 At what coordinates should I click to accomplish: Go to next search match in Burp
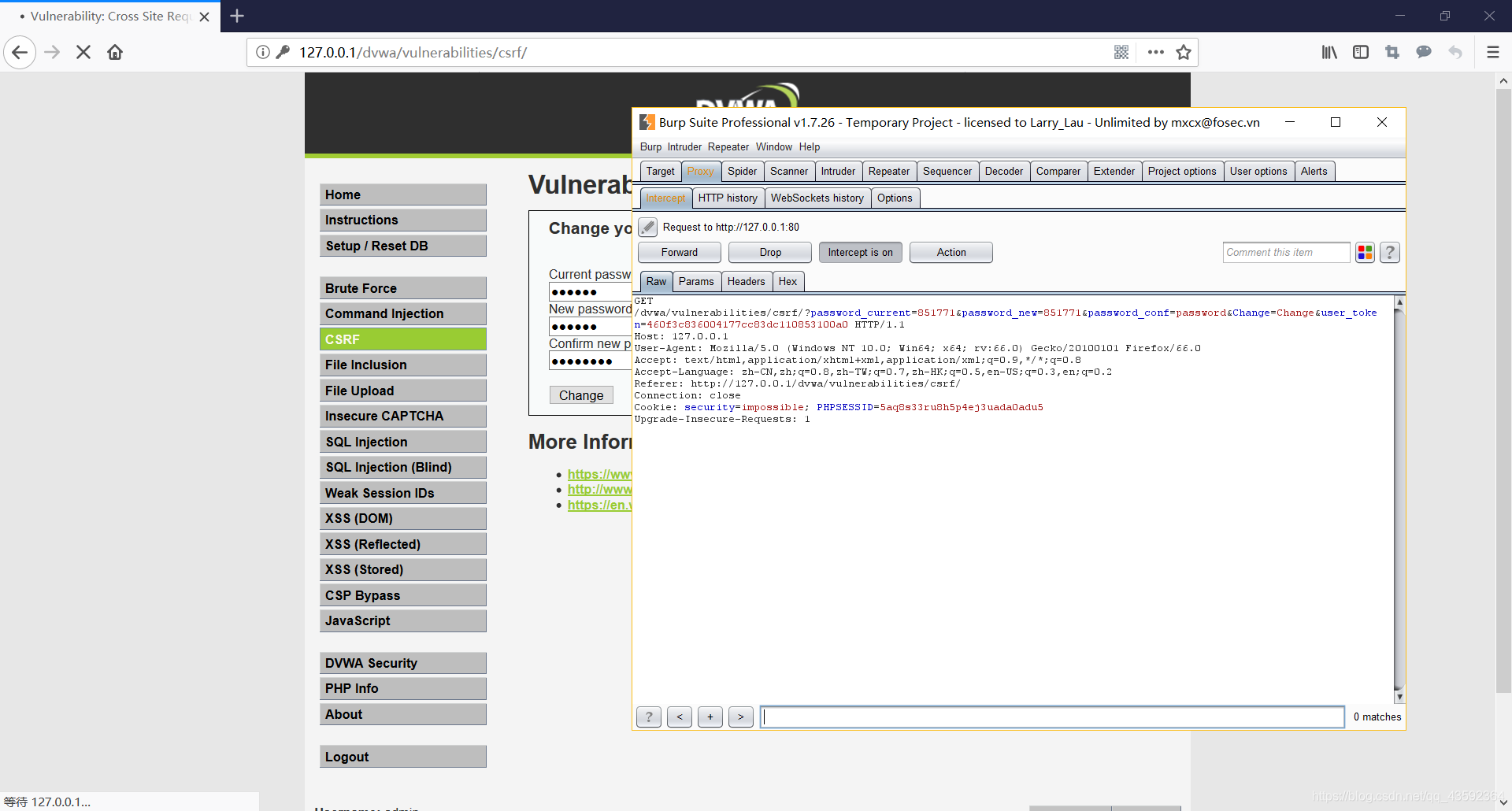coord(741,717)
